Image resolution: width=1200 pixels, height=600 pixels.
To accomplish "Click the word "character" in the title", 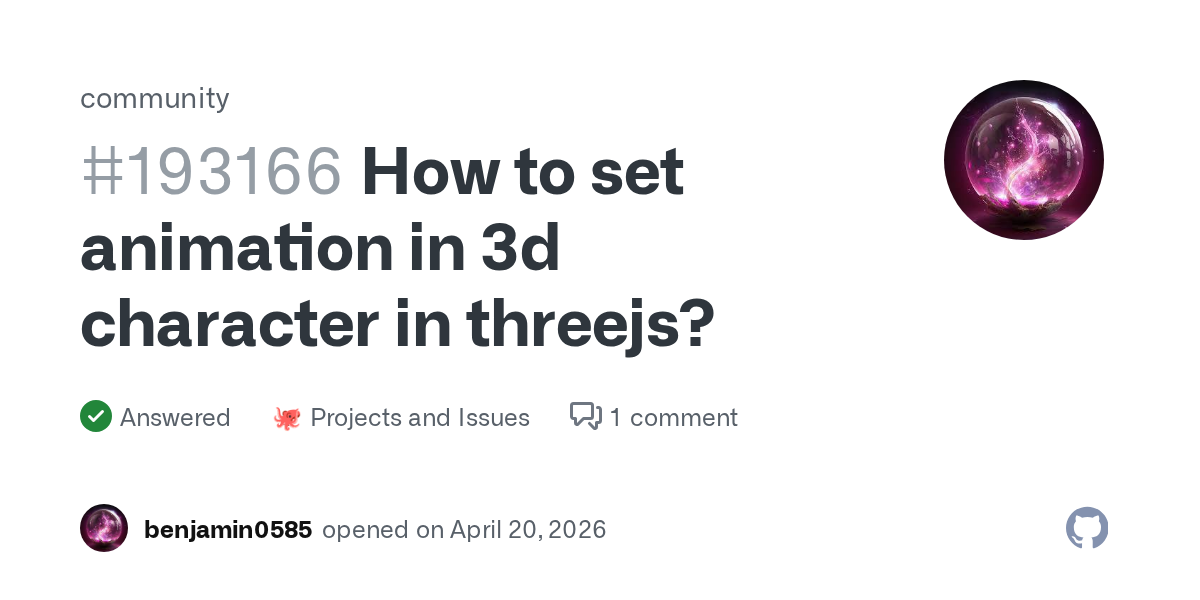I will (x=229, y=324).
